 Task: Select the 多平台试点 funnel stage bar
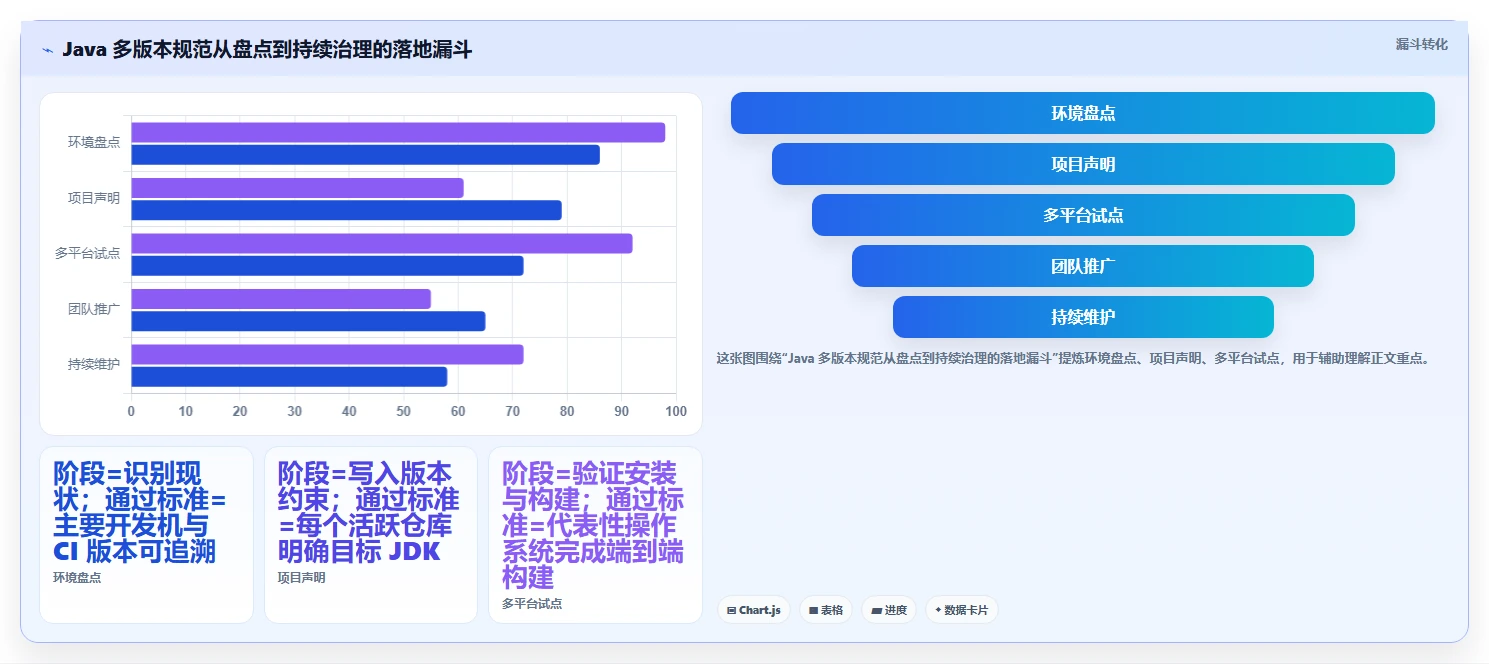[1083, 215]
